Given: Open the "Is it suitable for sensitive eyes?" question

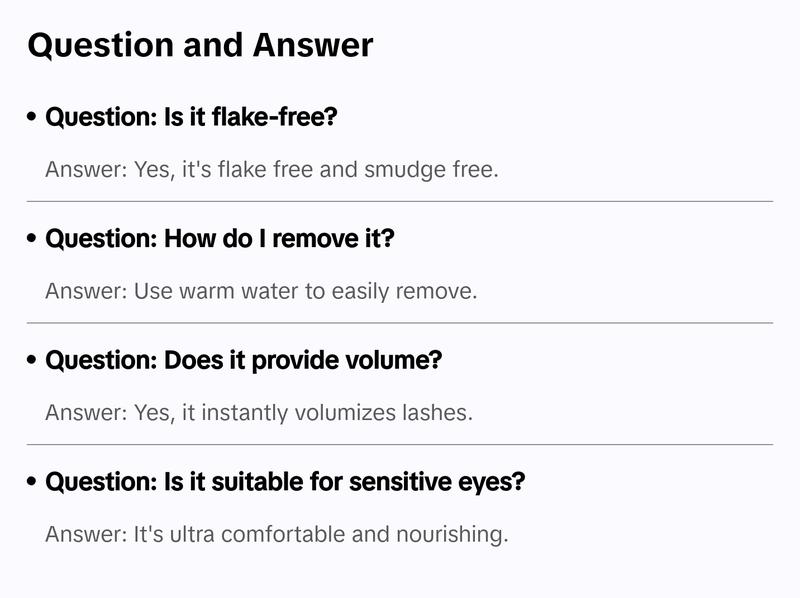Looking at the screenshot, I should coord(285,482).
